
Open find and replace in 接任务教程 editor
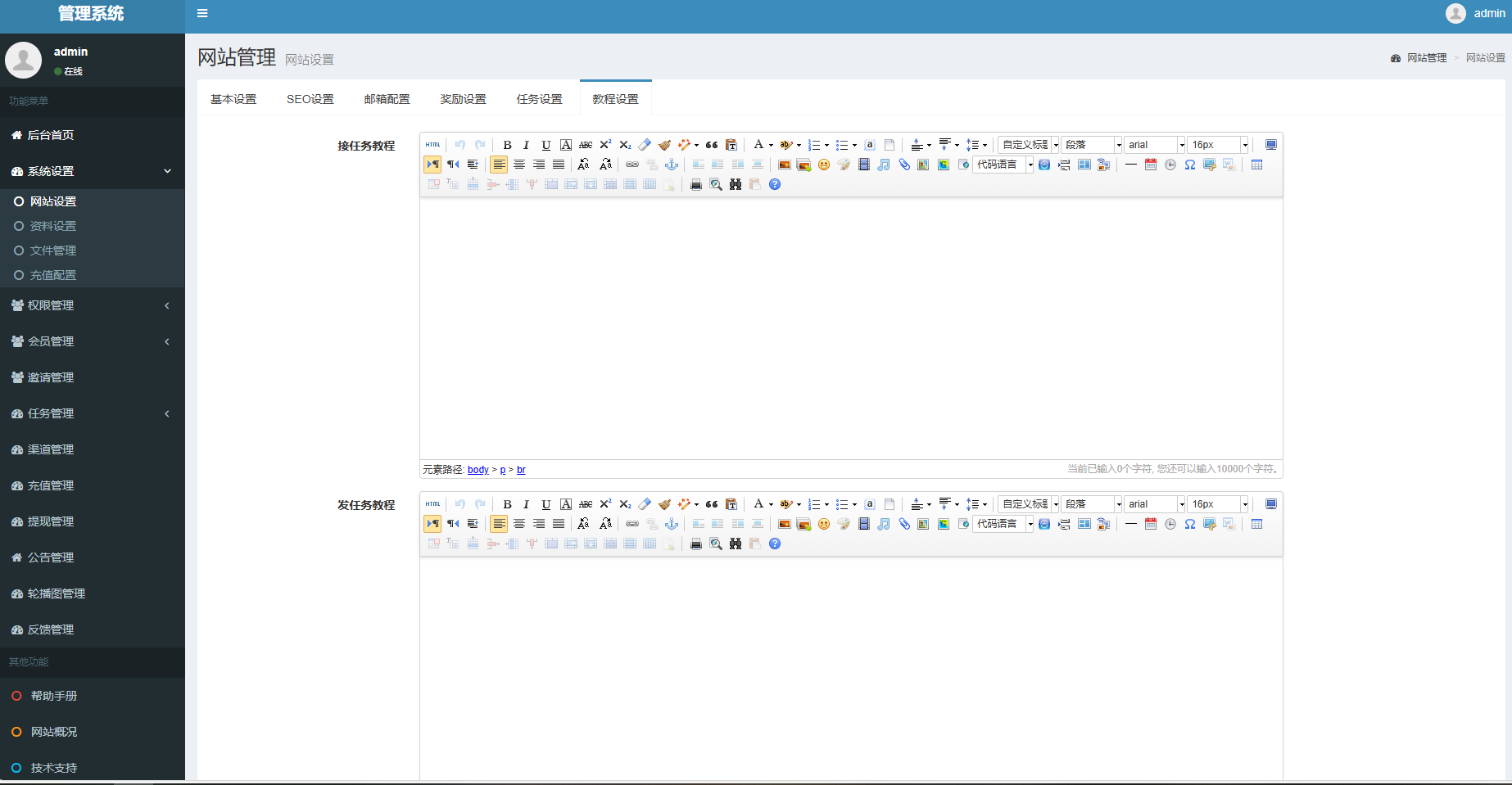tap(736, 184)
